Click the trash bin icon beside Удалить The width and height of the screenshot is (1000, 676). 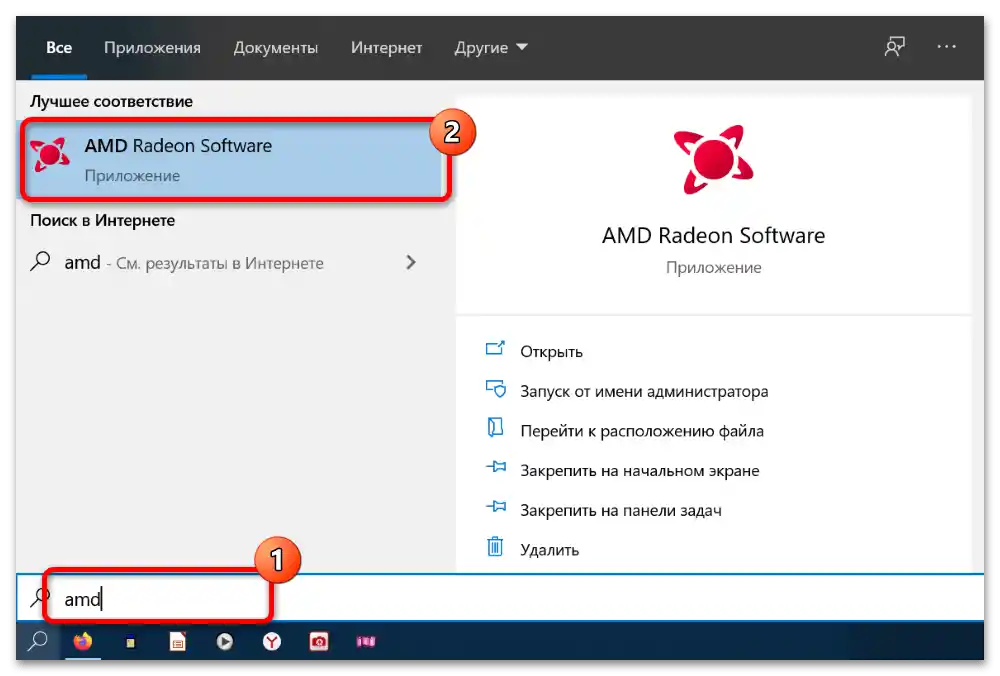click(x=495, y=547)
